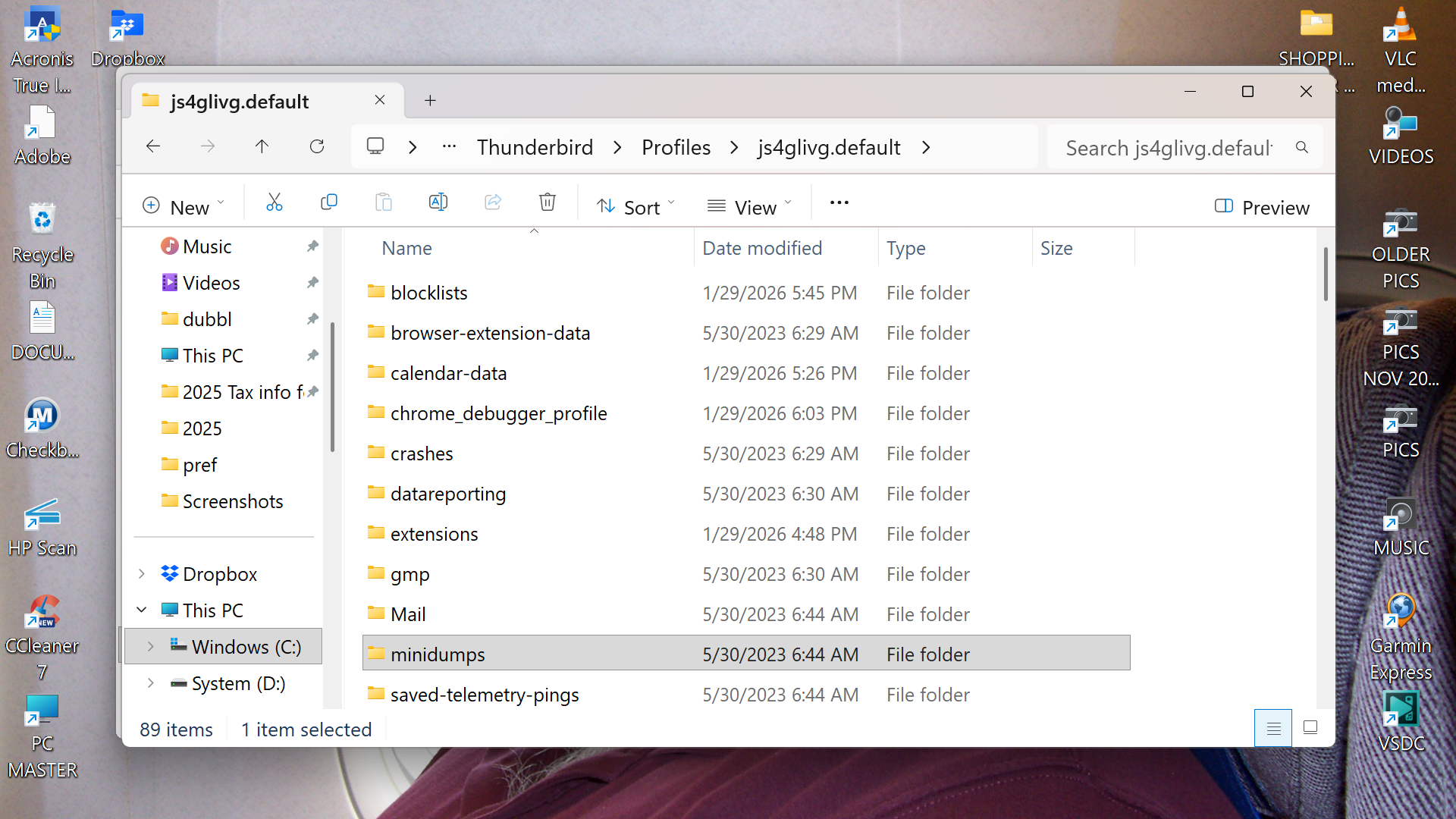Click the Delete trash icon
Image resolution: width=1456 pixels, height=819 pixels.
coord(547,202)
